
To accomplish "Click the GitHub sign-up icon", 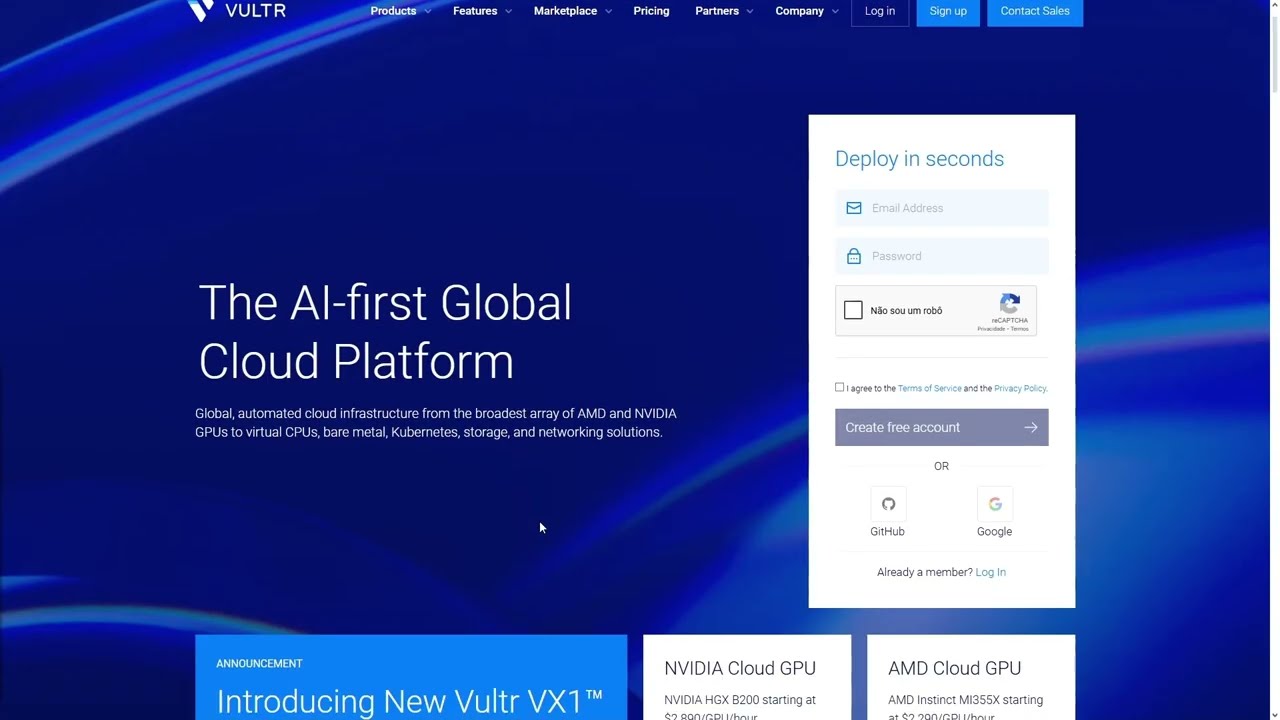I will 888,504.
